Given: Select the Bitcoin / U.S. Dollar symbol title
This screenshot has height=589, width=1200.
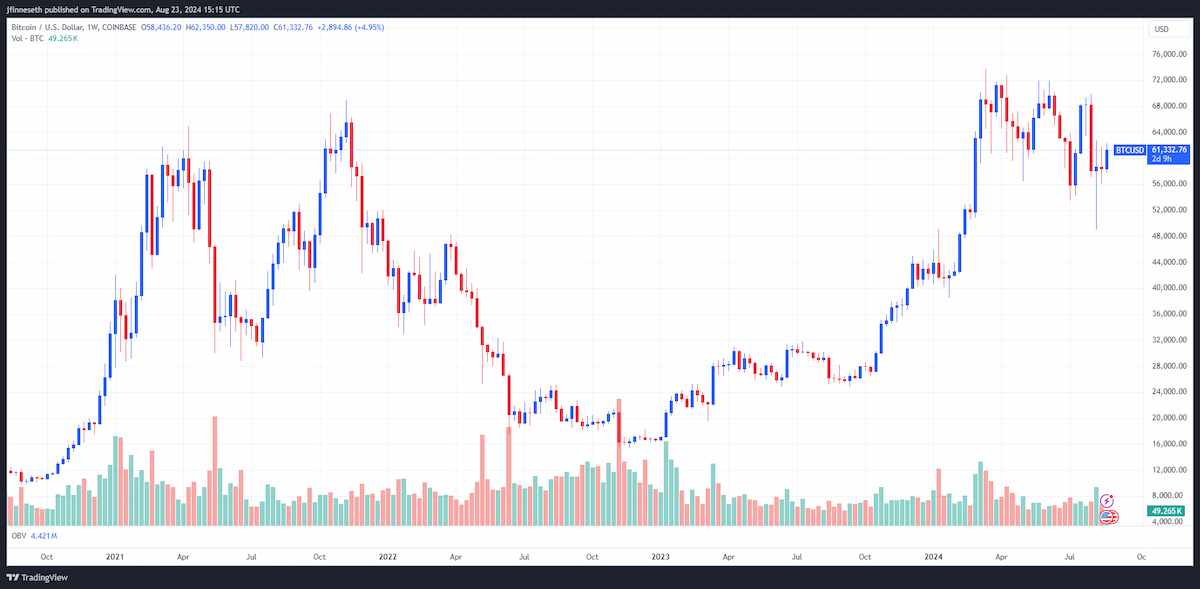Looking at the screenshot, I should point(52,27).
